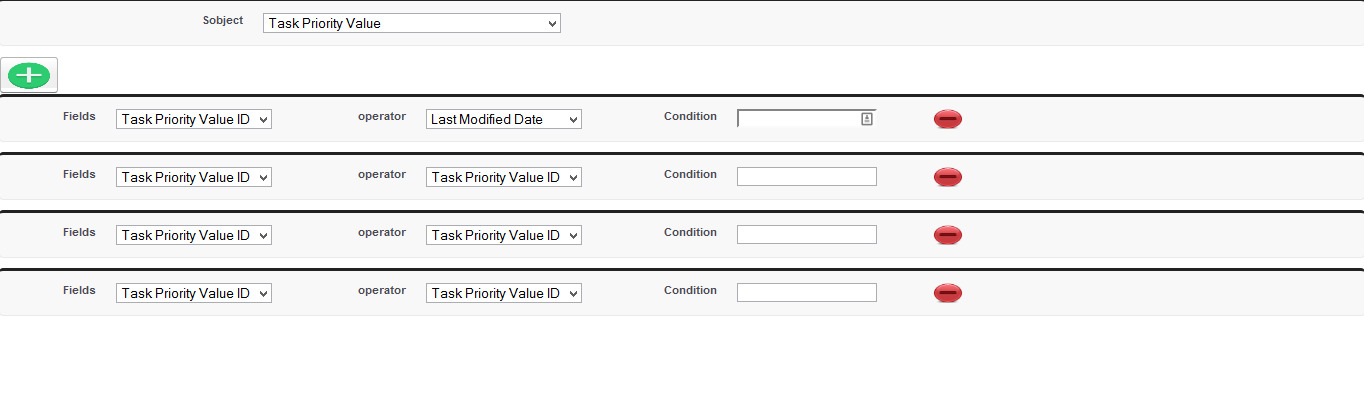This screenshot has height=400, width=1364.
Task: Open the third row's Fields dropdown
Action: coord(193,235)
